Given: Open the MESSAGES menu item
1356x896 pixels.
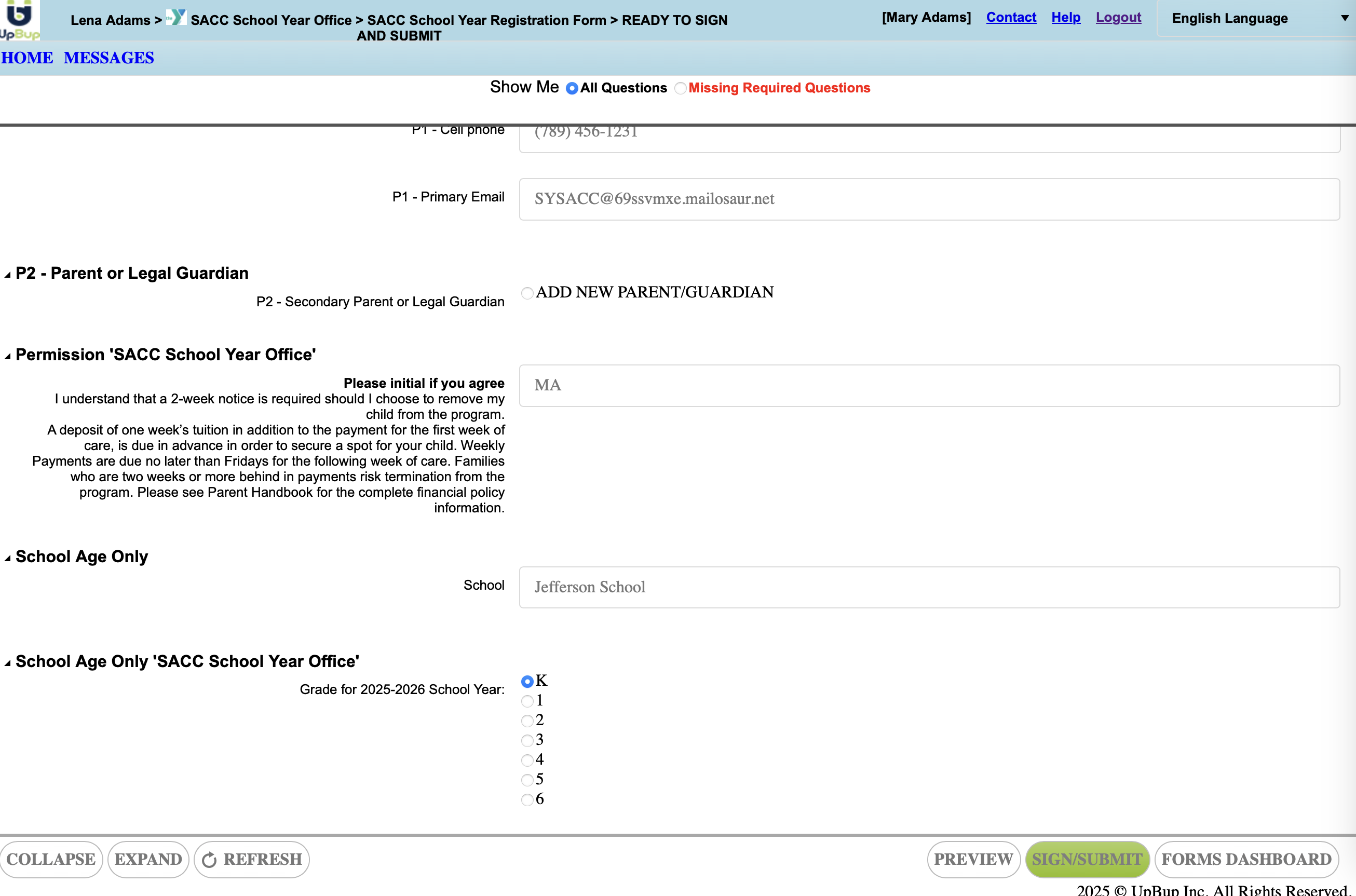Looking at the screenshot, I should [109, 58].
